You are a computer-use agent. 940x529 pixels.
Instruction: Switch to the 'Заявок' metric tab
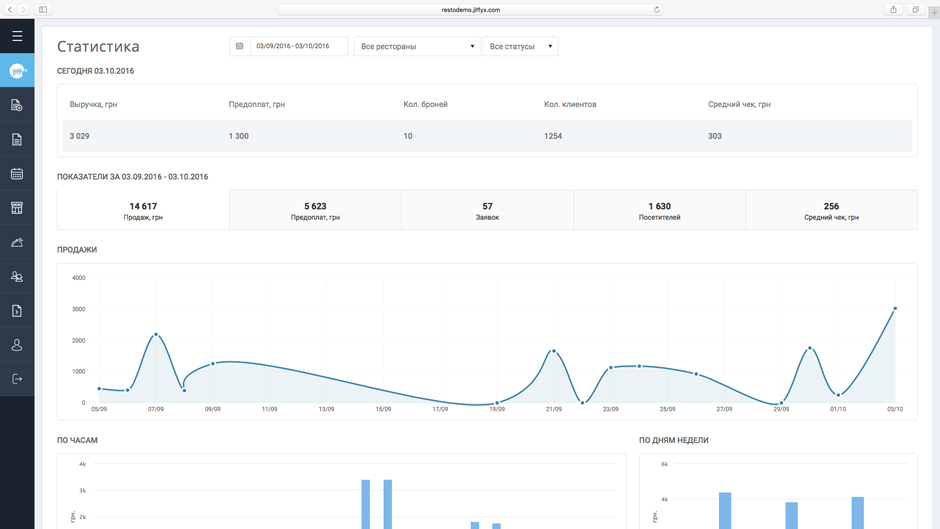pyautogui.click(x=487, y=210)
